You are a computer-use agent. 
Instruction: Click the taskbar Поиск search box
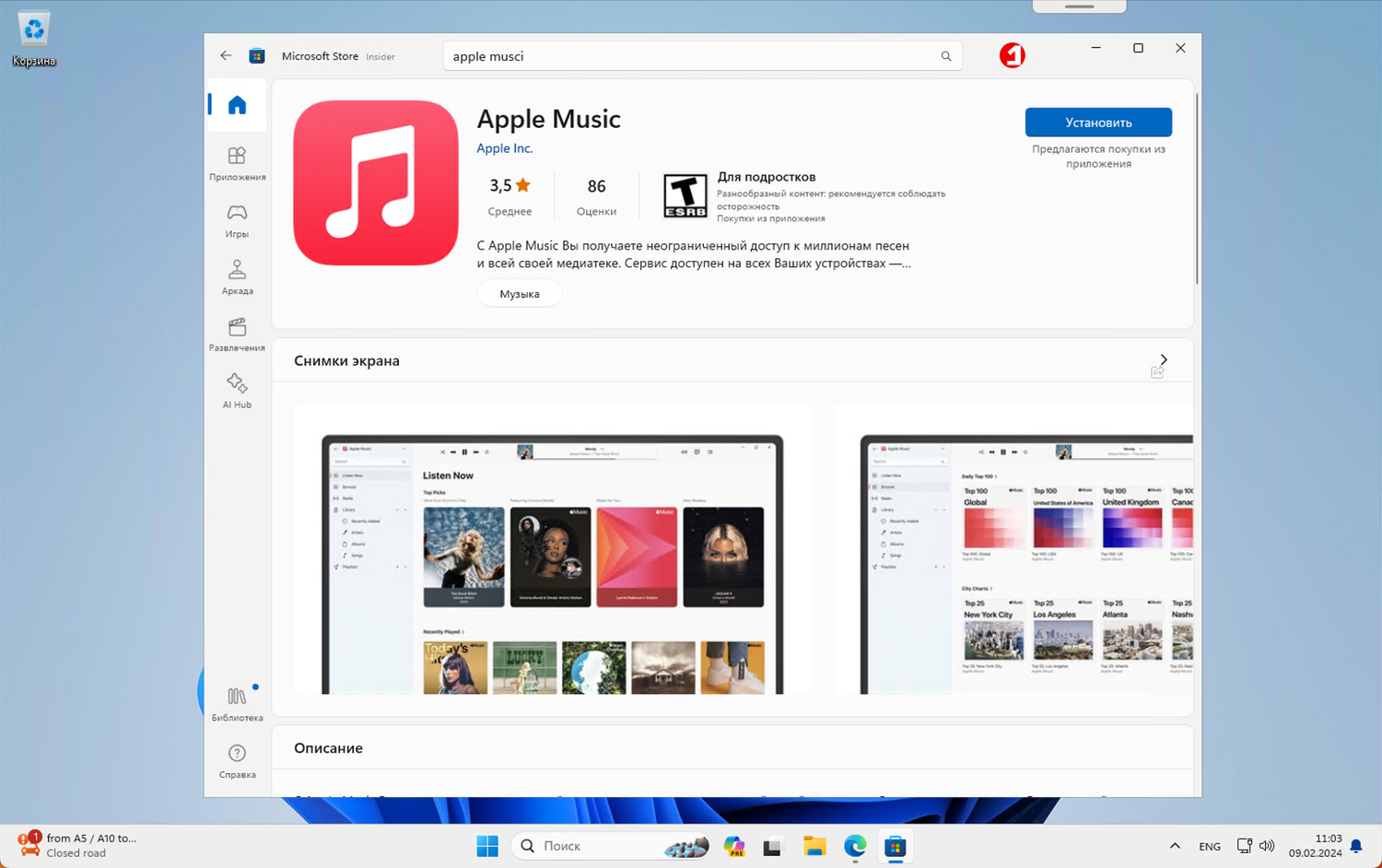[x=612, y=846]
